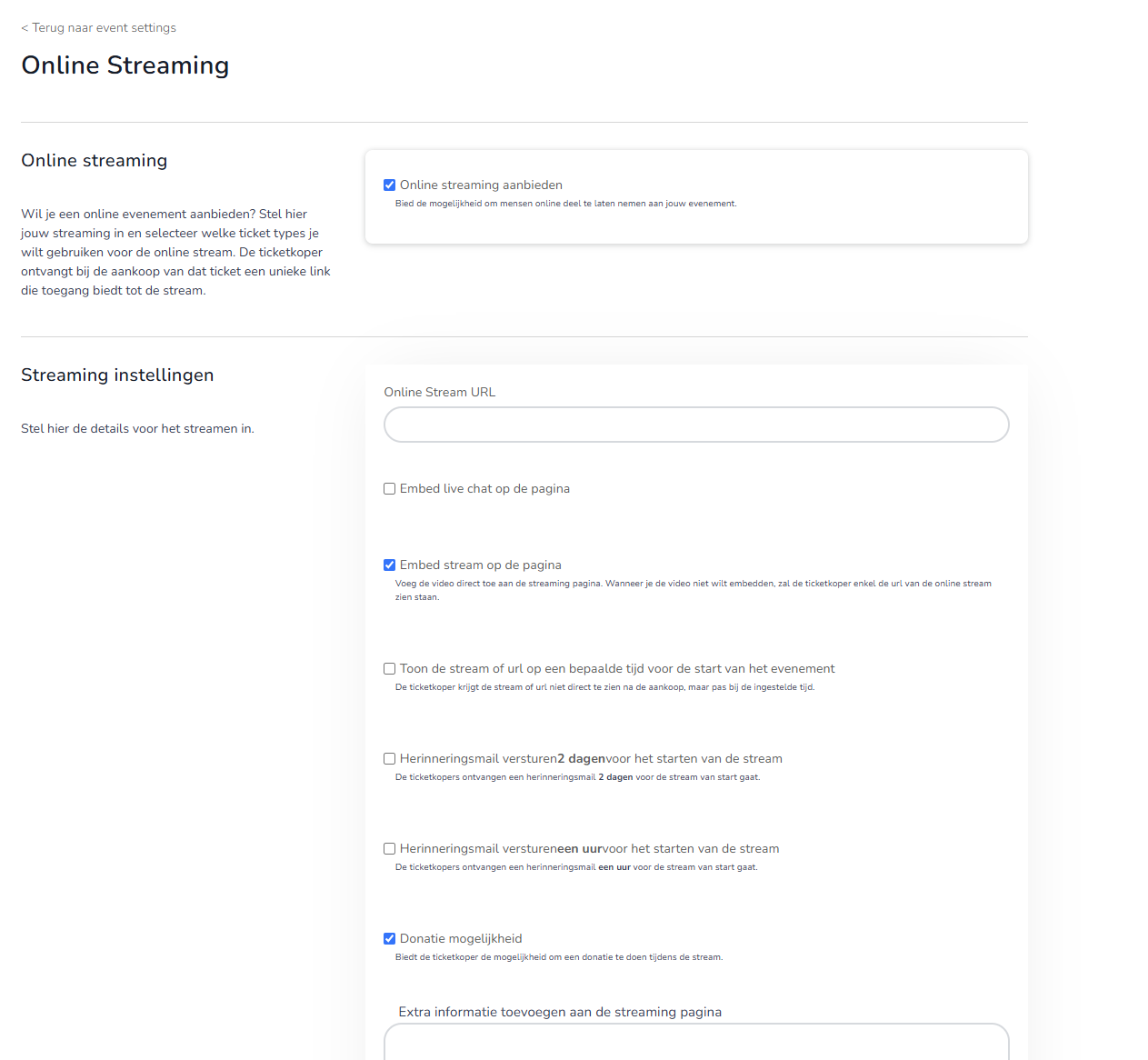Click the 'Bied de mogelijkheid' helper text
This screenshot has height=1060, width=1148.
coord(565,204)
